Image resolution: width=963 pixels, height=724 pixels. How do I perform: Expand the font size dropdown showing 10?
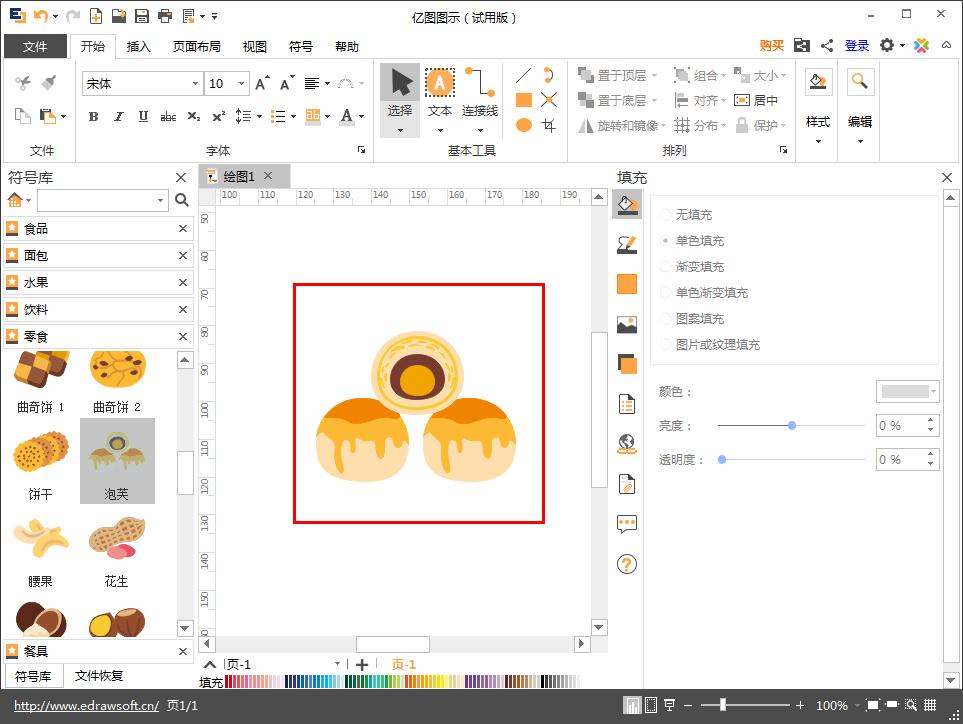(x=239, y=84)
